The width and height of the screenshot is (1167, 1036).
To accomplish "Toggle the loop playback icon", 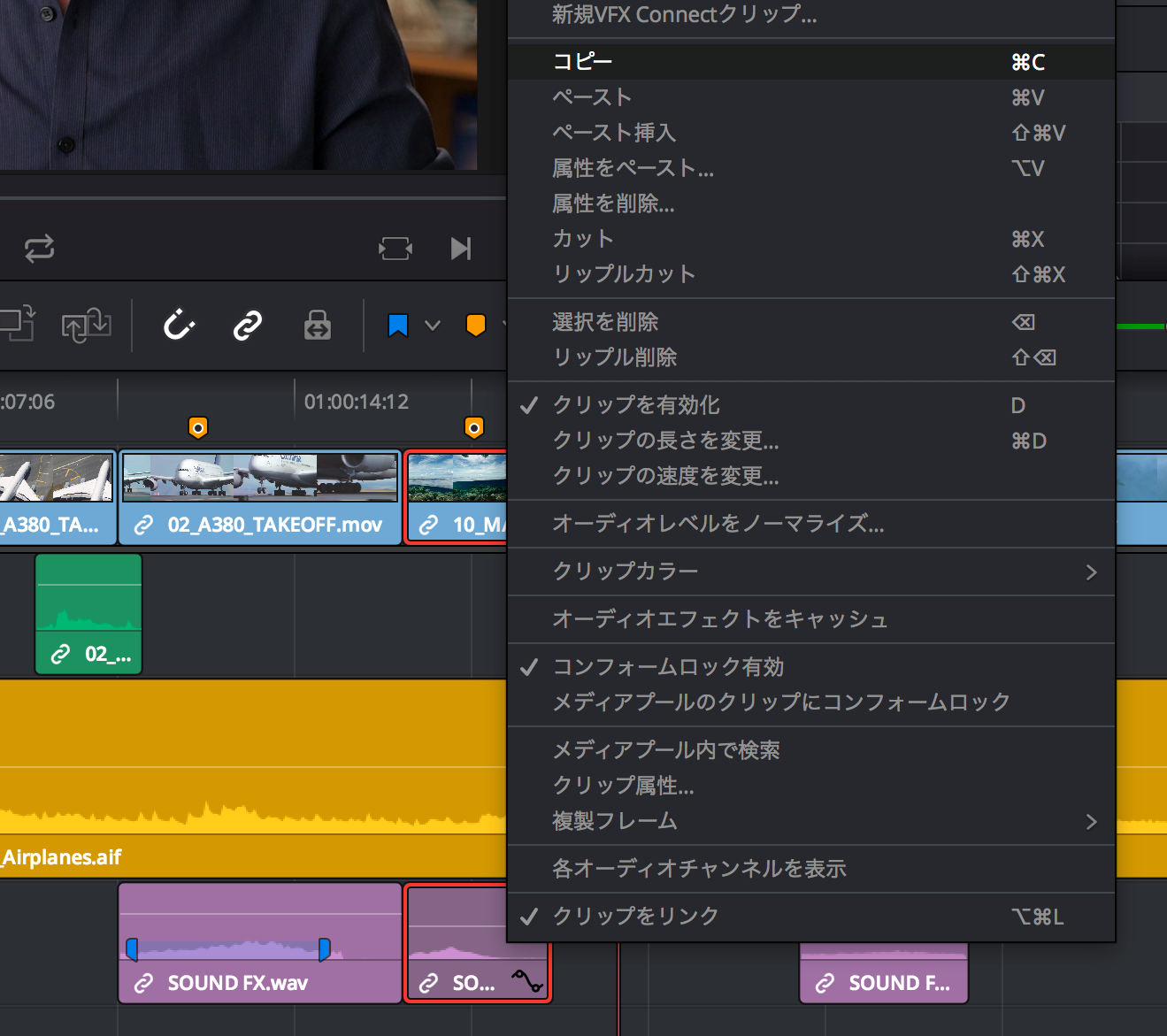I will [x=39, y=249].
